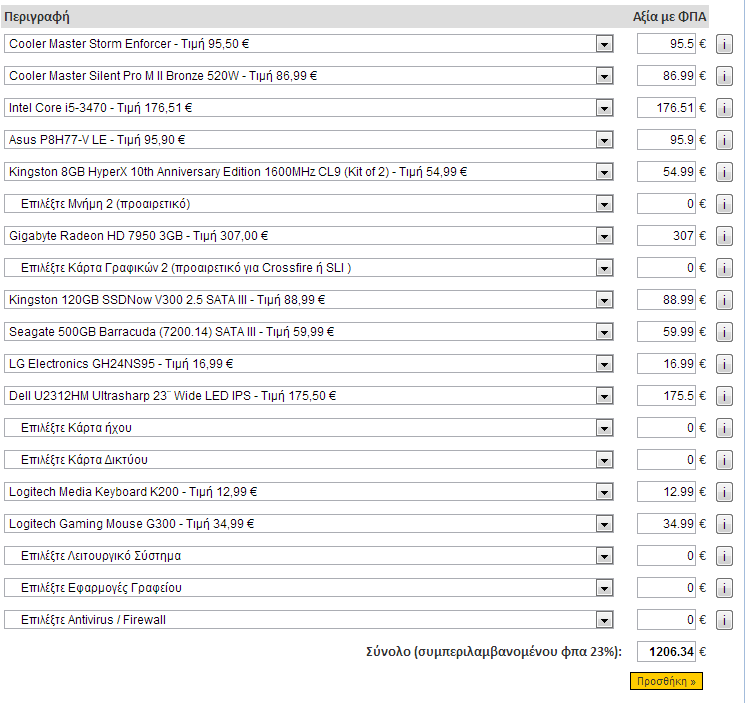Click the 307 price field
This screenshot has height=703, width=745.
coord(666,236)
